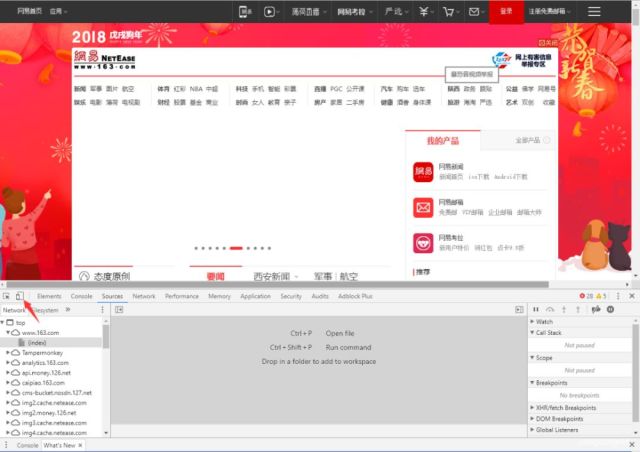Image resolution: width=640 pixels, height=452 pixels.
Task: Expand the Tampermonkey tree node
Action: [x=8, y=353]
